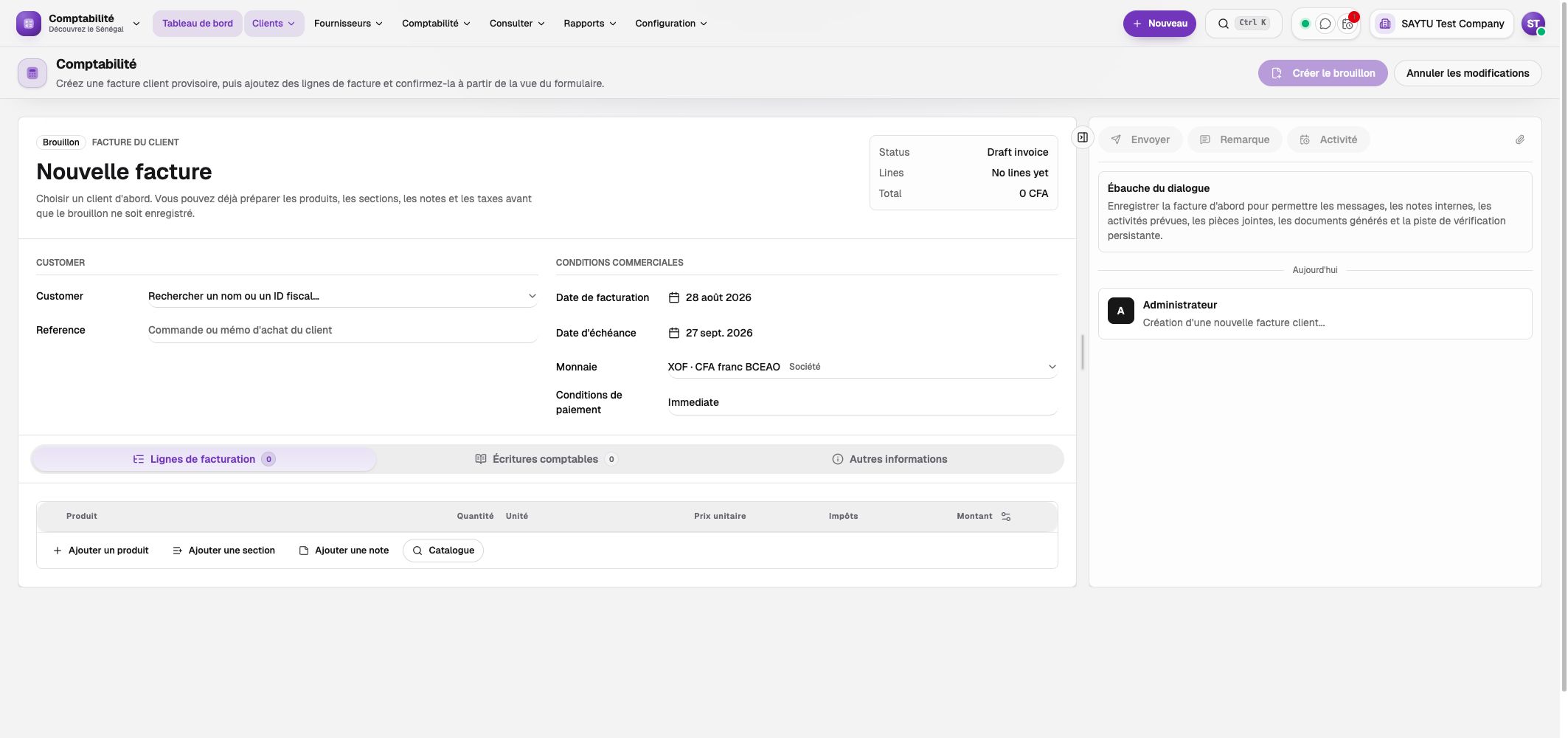Image resolution: width=1568 pixels, height=738 pixels.
Task: Expand the Configuration menu
Action: tap(671, 24)
